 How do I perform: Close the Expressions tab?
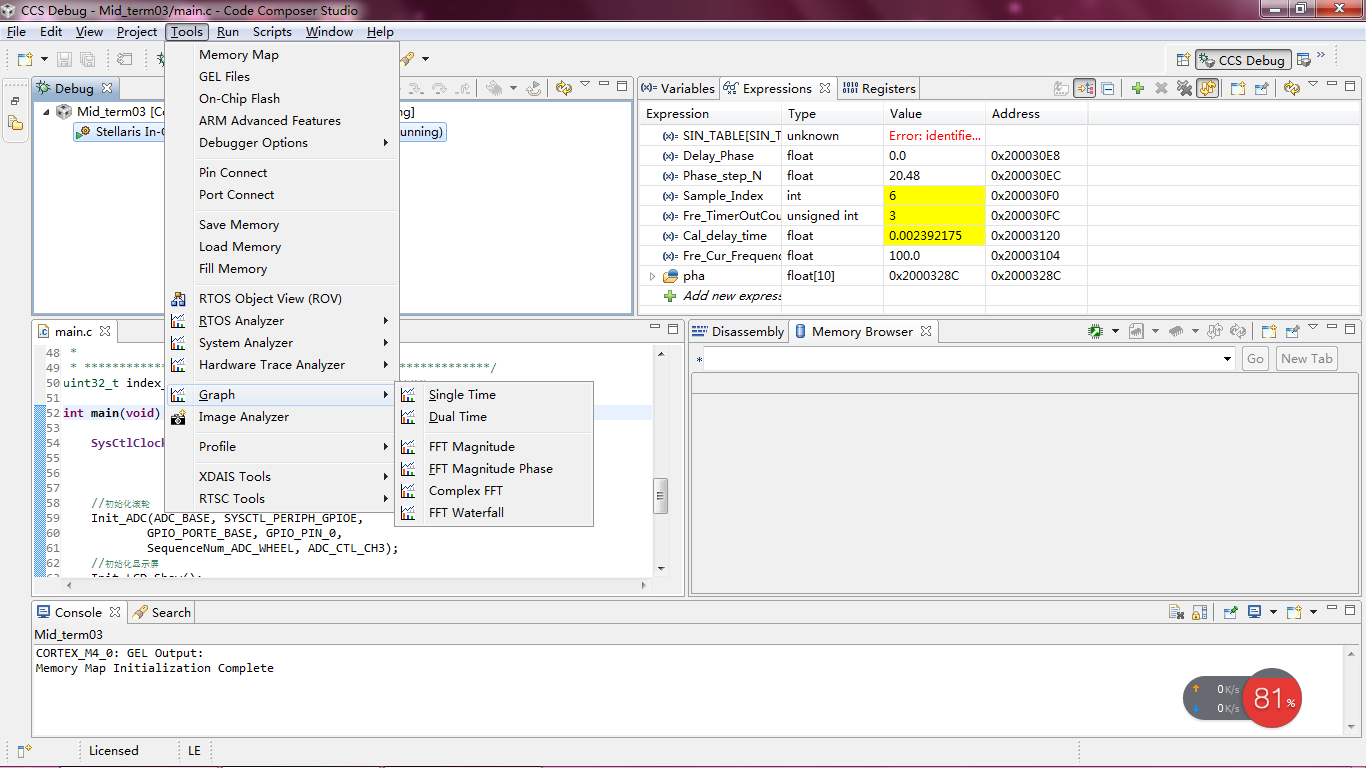click(x=825, y=88)
